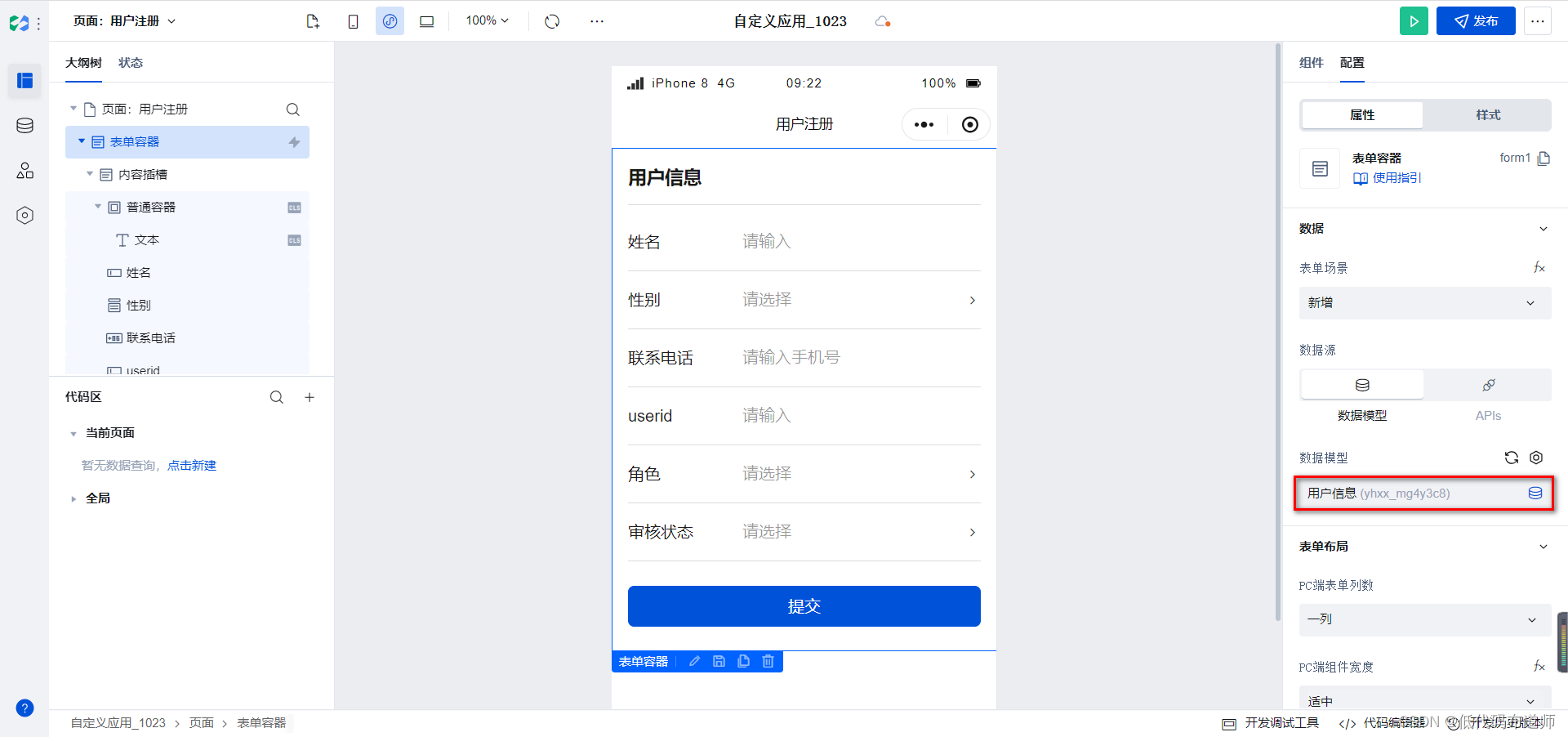
Task: Save the form container as a template
Action: click(719, 661)
